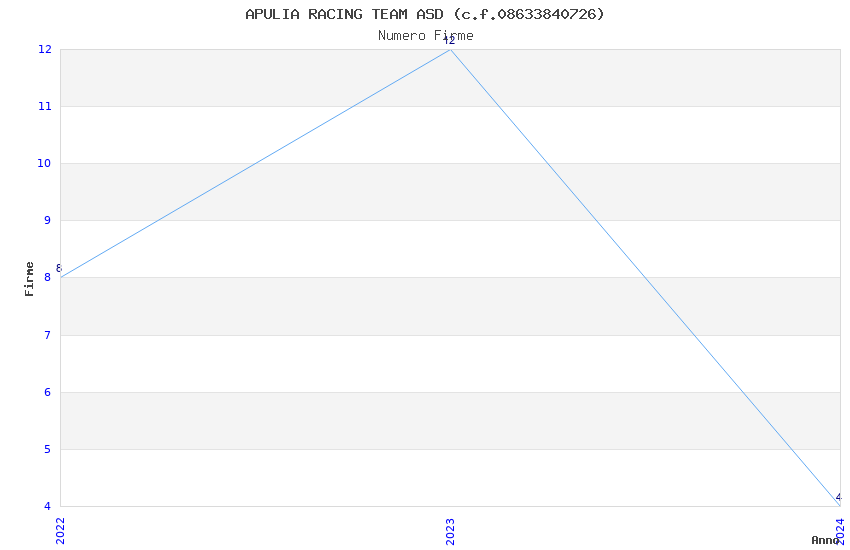Click the y-axis tick label 4

pyautogui.click(x=48, y=506)
